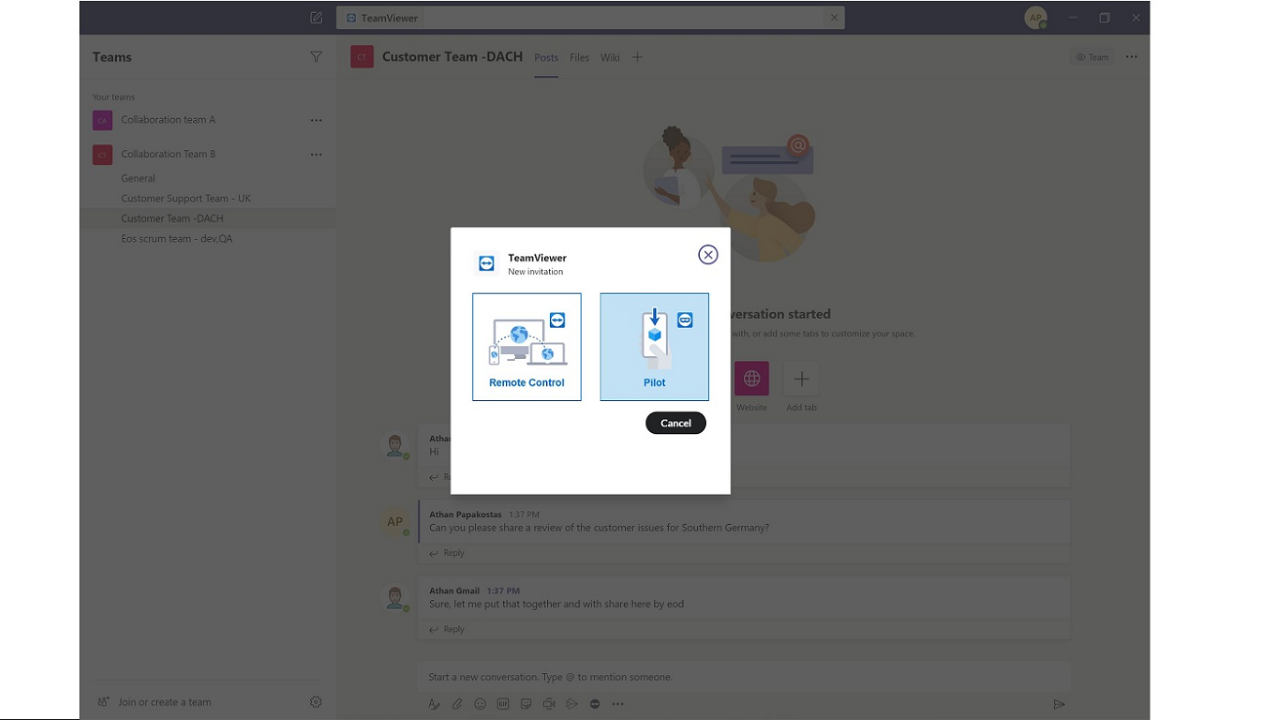Screen dimensions: 1280x720
Task: Switch to the Posts tab
Action: tap(546, 57)
